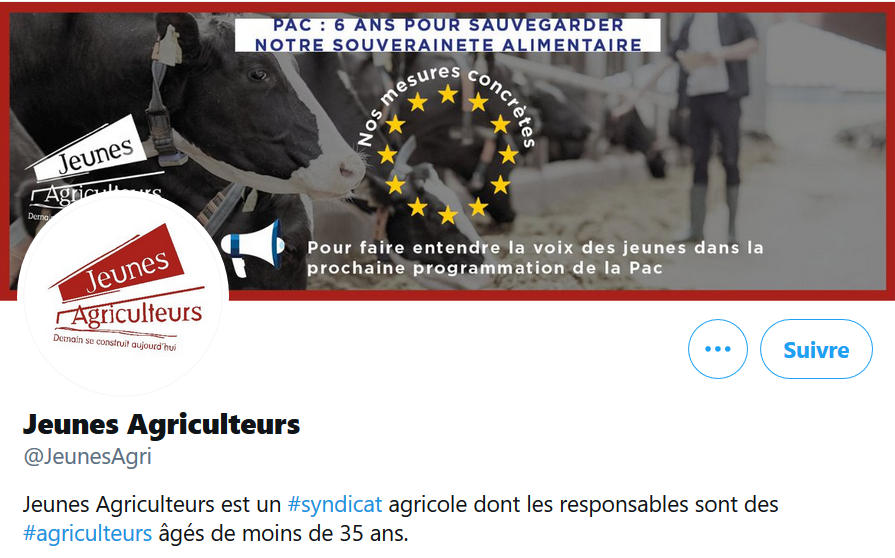
Task: Click the bold Jeunes Agriculteurs profile name
Action: (x=161, y=424)
